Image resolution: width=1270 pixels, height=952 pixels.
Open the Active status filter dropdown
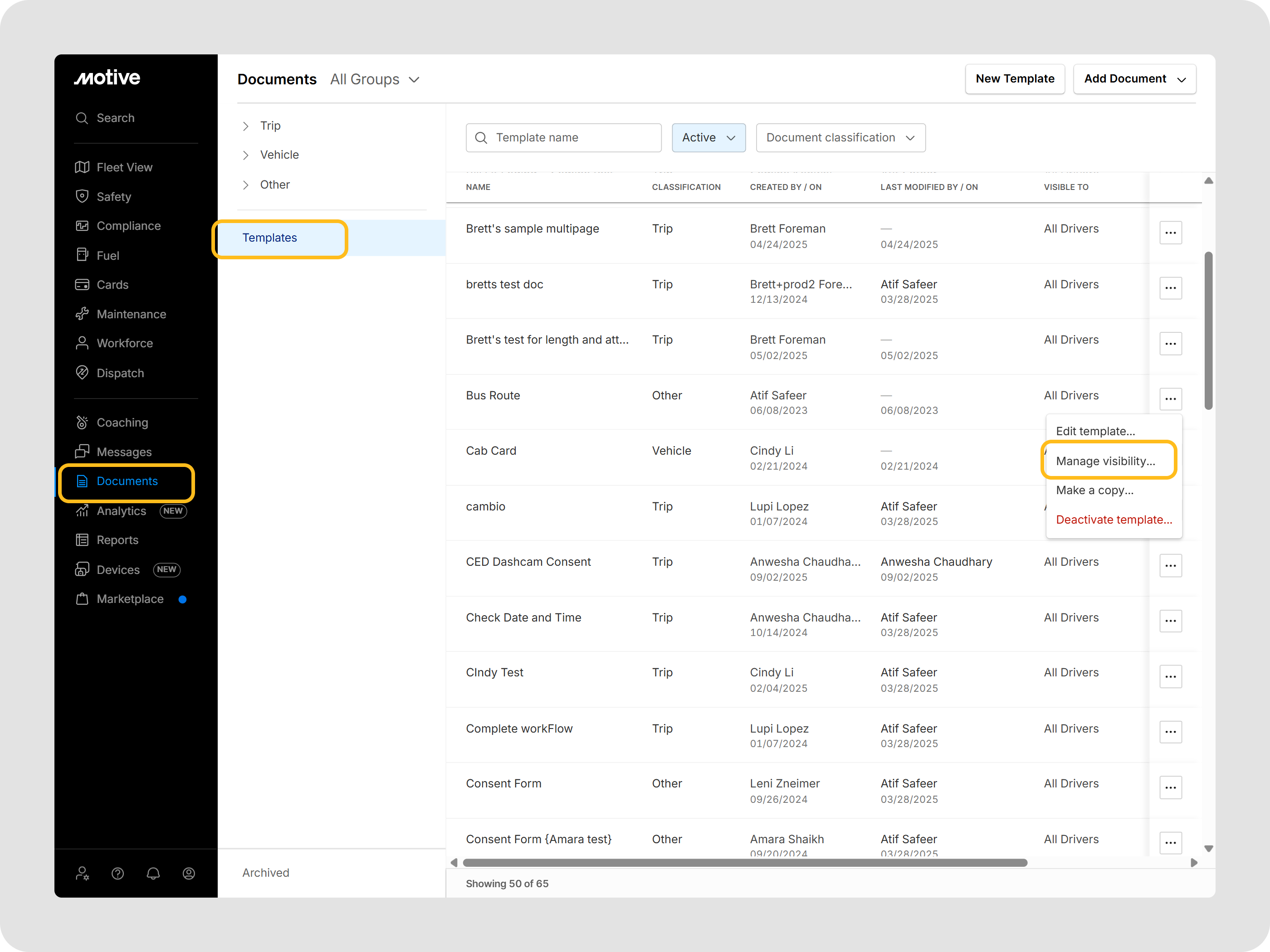point(708,138)
